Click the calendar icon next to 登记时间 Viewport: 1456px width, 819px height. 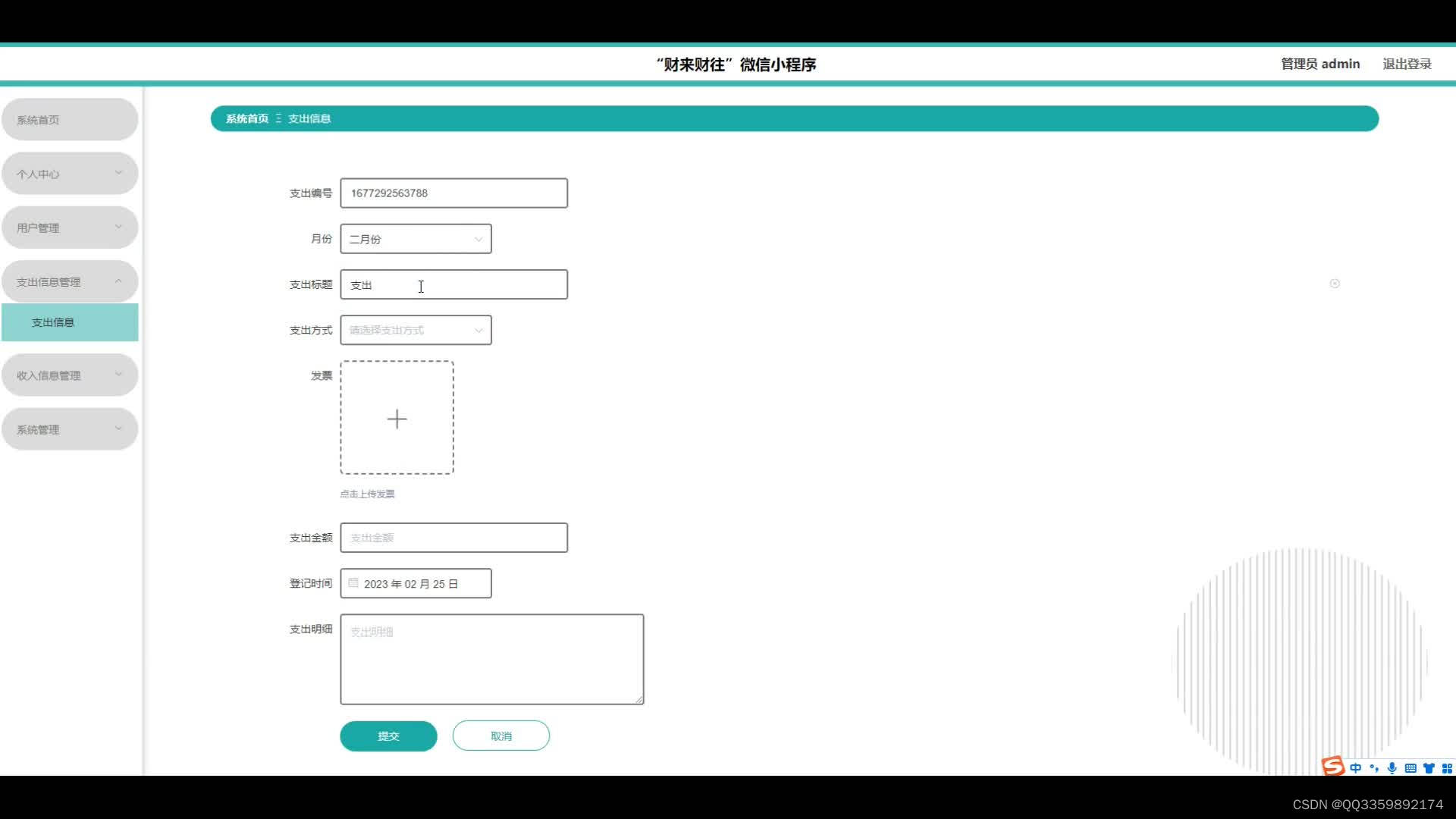click(354, 583)
